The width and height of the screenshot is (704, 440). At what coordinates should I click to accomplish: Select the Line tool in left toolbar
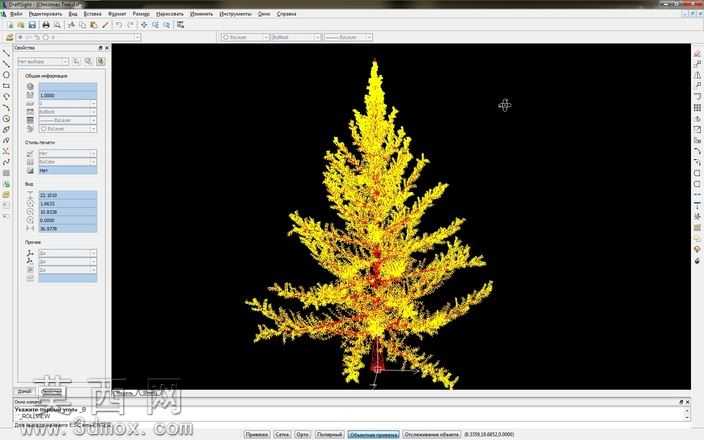click(6, 53)
